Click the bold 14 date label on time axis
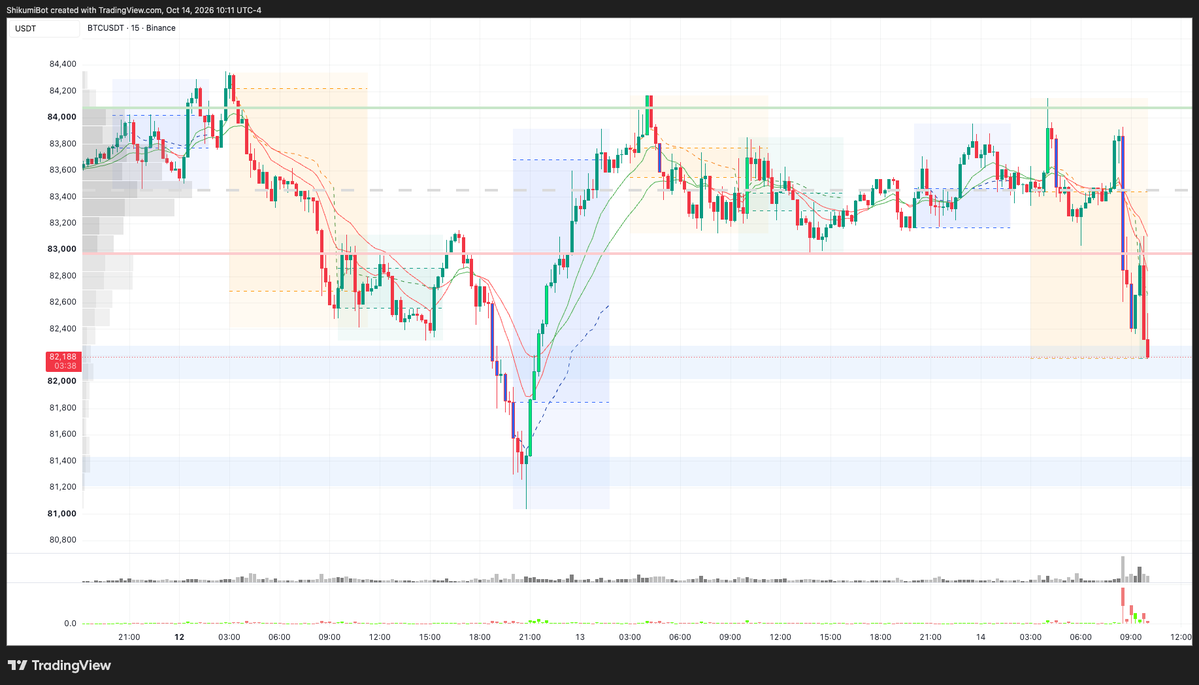 coord(980,637)
